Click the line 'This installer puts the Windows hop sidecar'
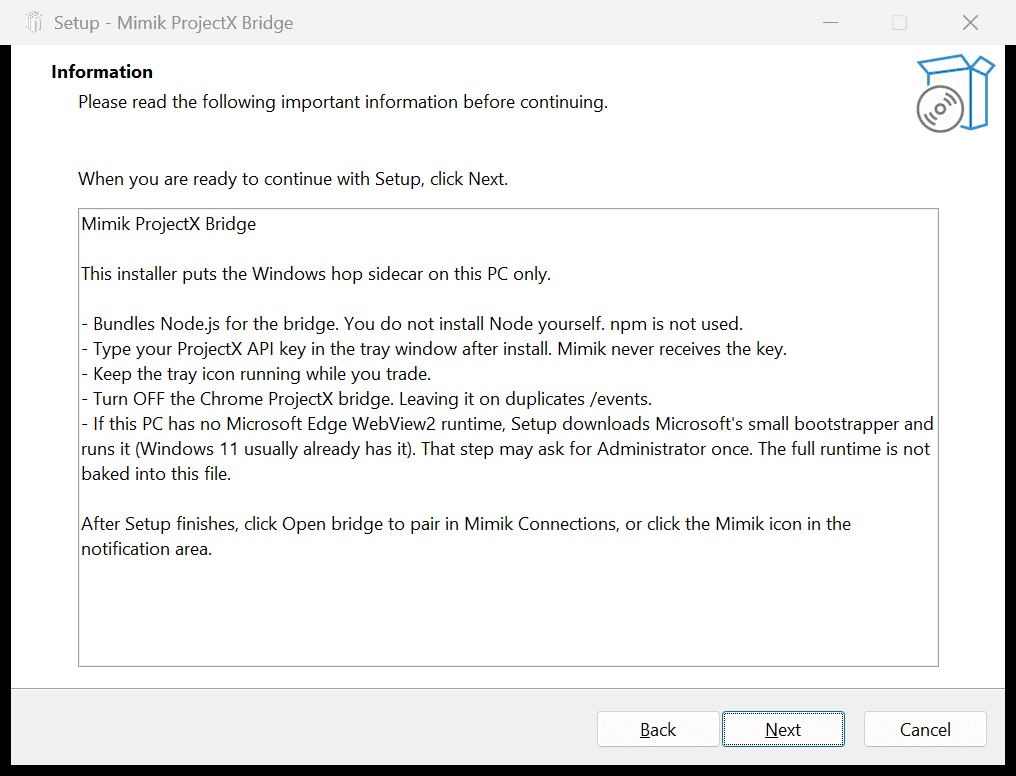The image size is (1016, 776). coord(316,274)
